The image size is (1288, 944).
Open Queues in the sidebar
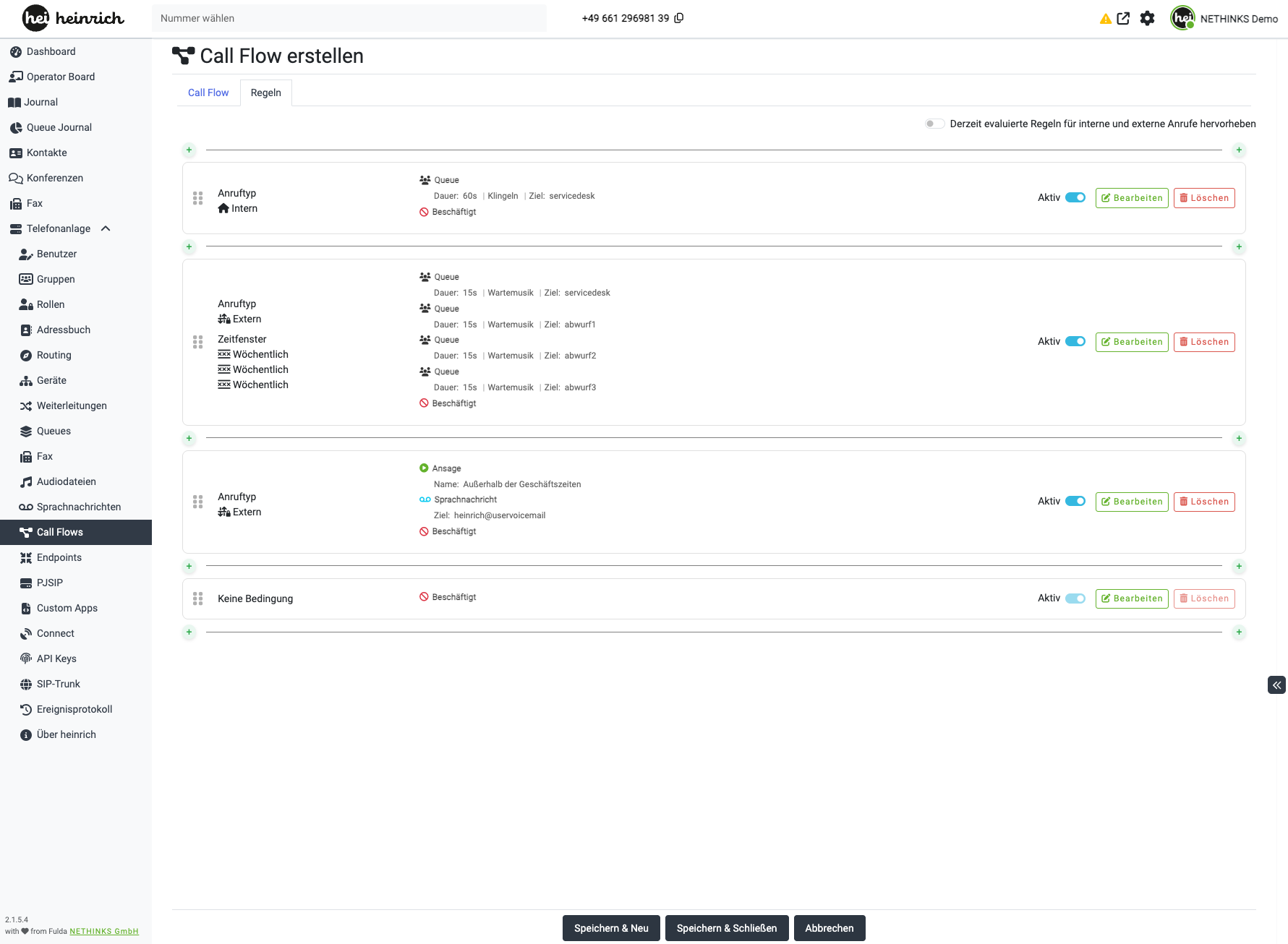(54, 431)
